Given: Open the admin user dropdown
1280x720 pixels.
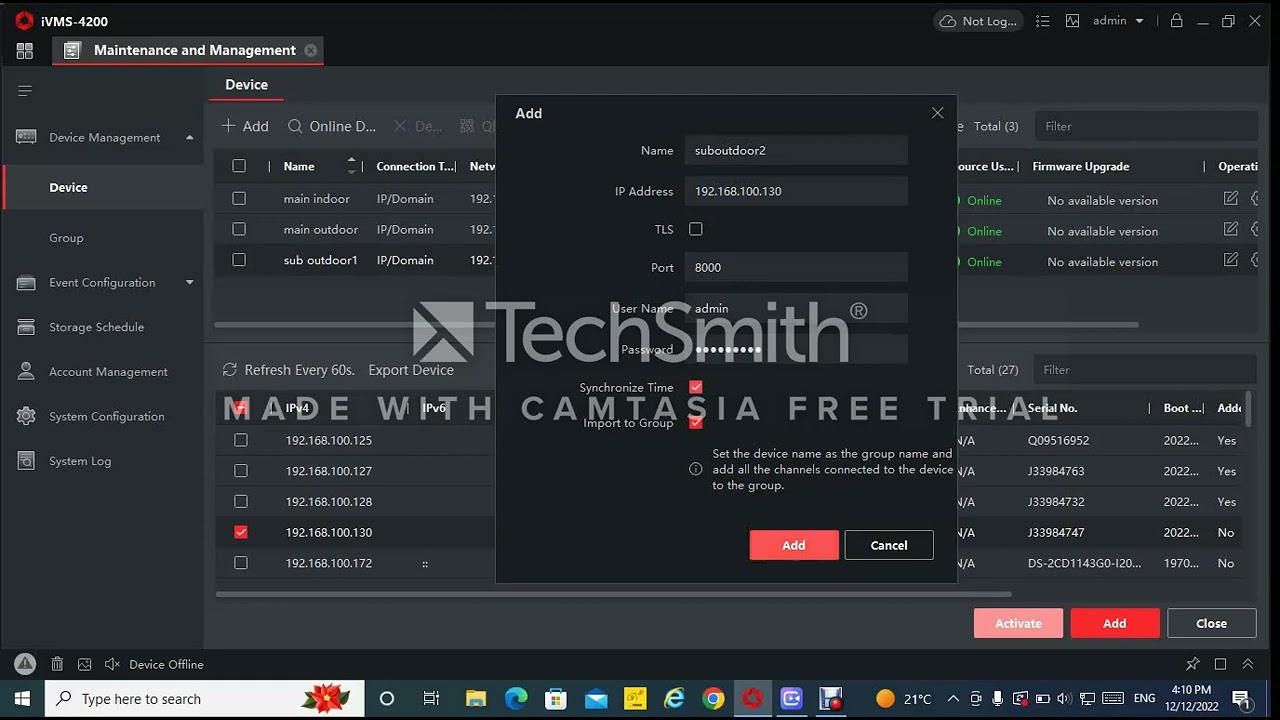Looking at the screenshot, I should click(x=1119, y=21).
